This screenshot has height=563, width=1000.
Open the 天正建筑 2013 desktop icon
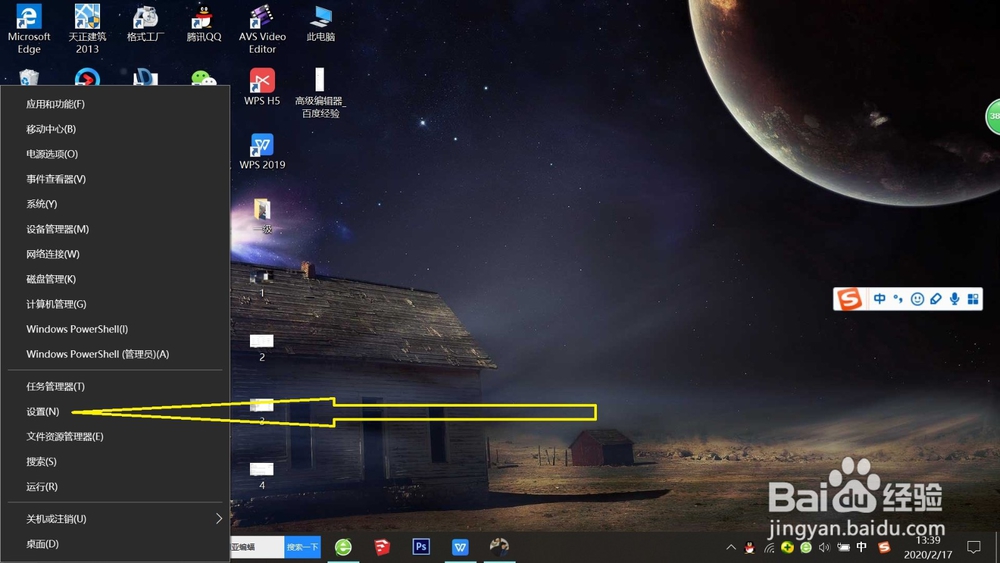[87, 29]
